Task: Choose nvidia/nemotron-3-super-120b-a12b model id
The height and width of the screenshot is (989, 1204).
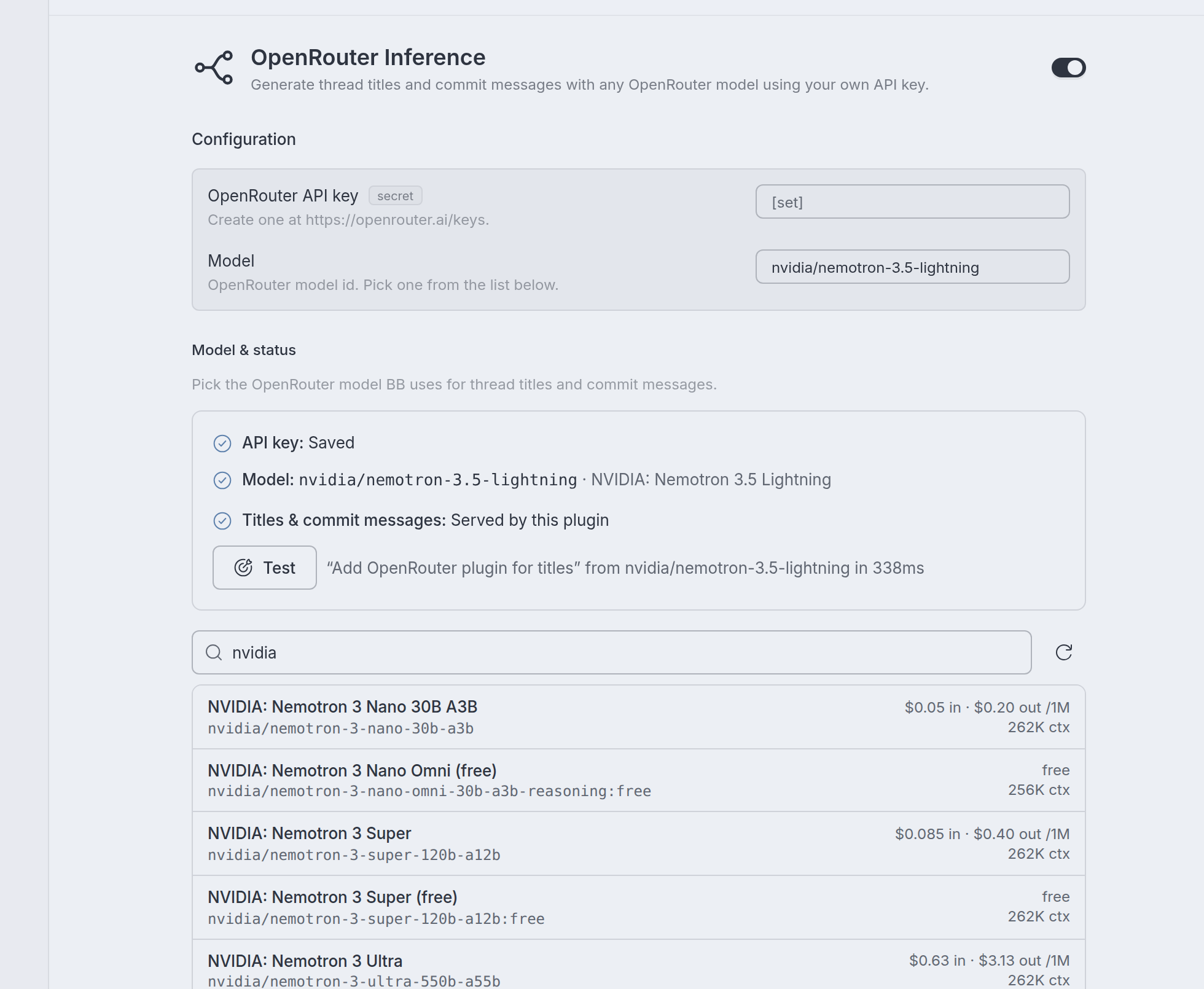Action: pos(354,855)
